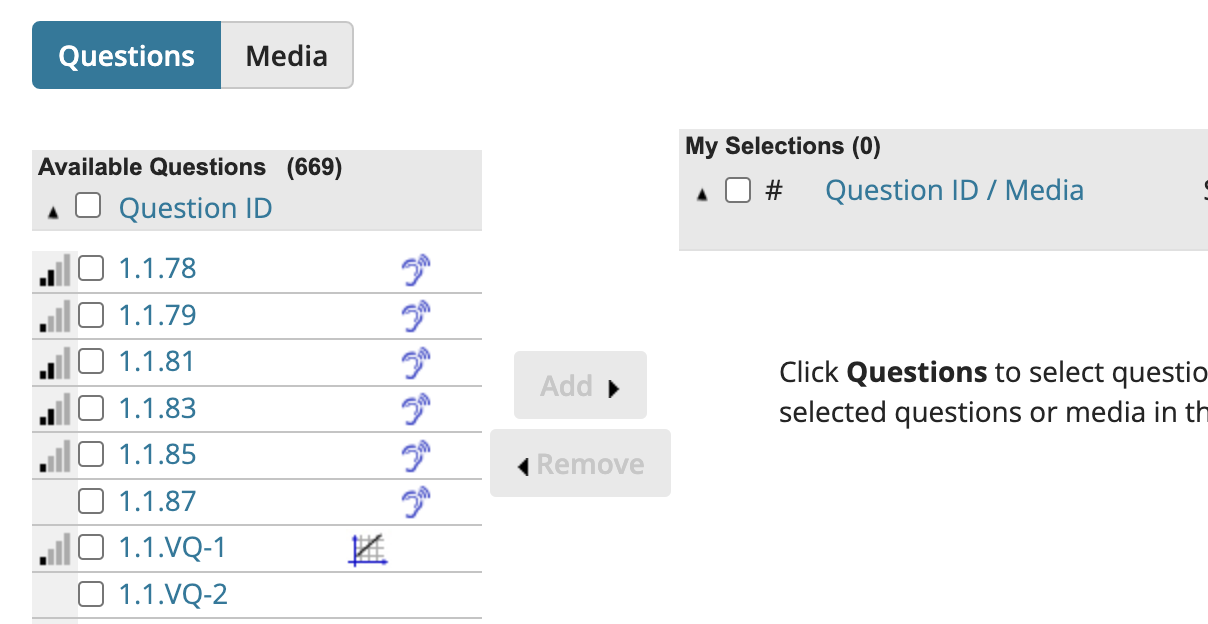Open question link 1.1.83
This screenshot has height=624, width=1208.
point(157,409)
